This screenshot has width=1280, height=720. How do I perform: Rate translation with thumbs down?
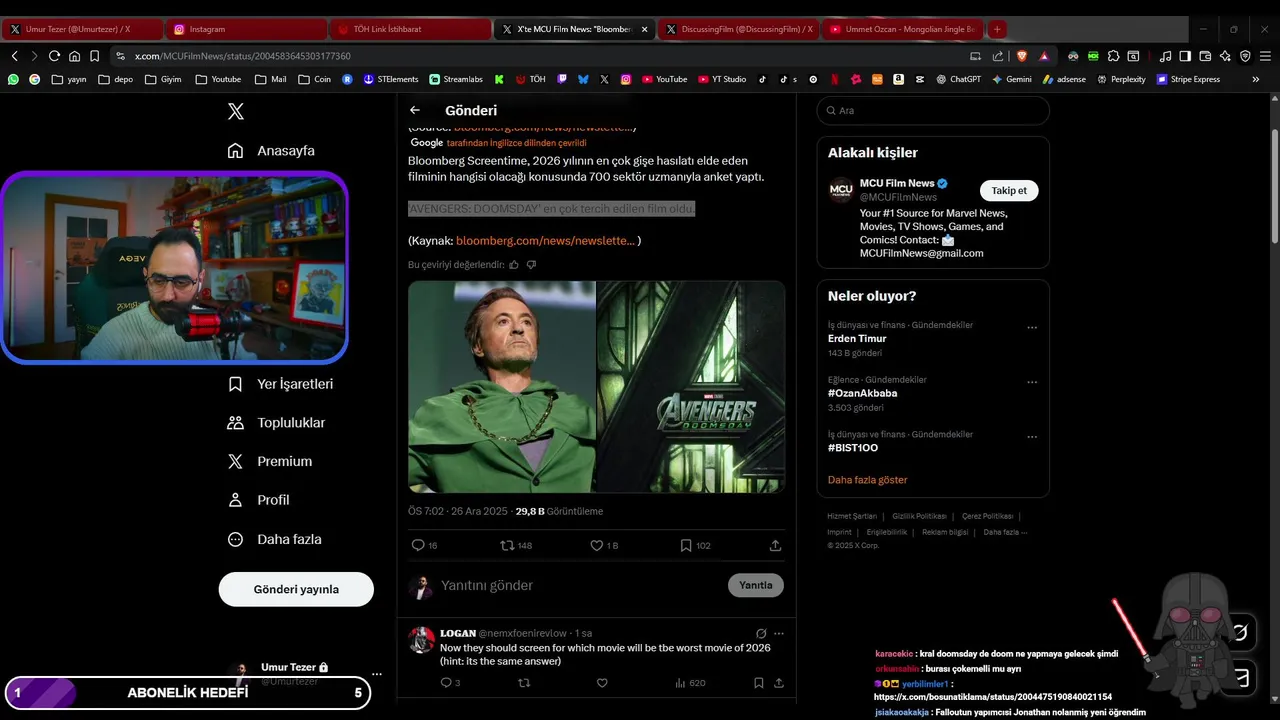[531, 265]
